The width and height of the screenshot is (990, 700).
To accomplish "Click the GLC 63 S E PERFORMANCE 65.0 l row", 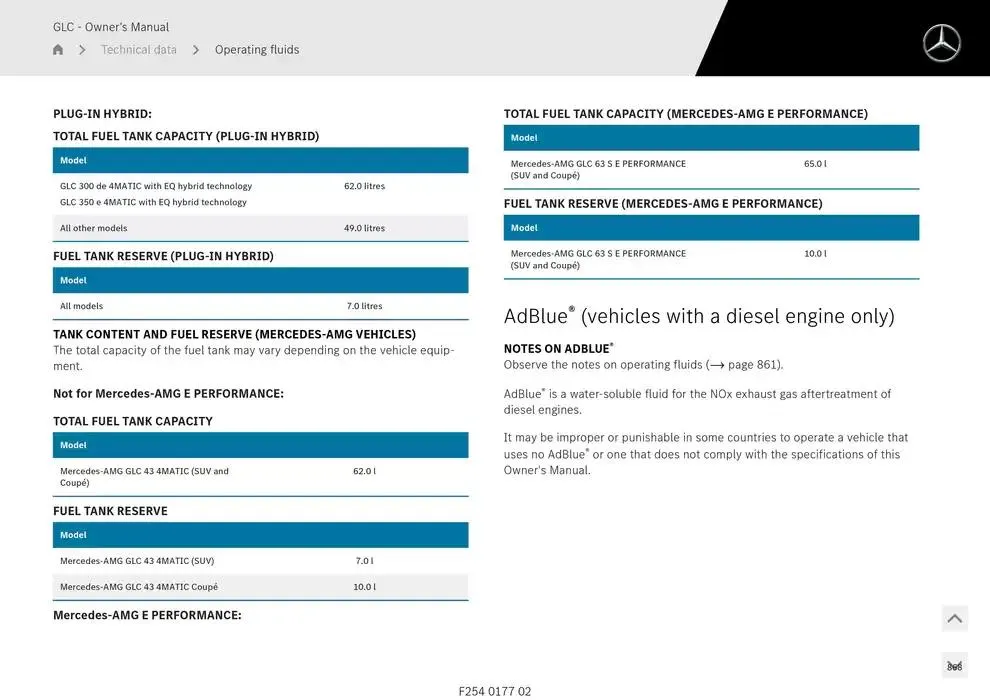I will pos(711,169).
